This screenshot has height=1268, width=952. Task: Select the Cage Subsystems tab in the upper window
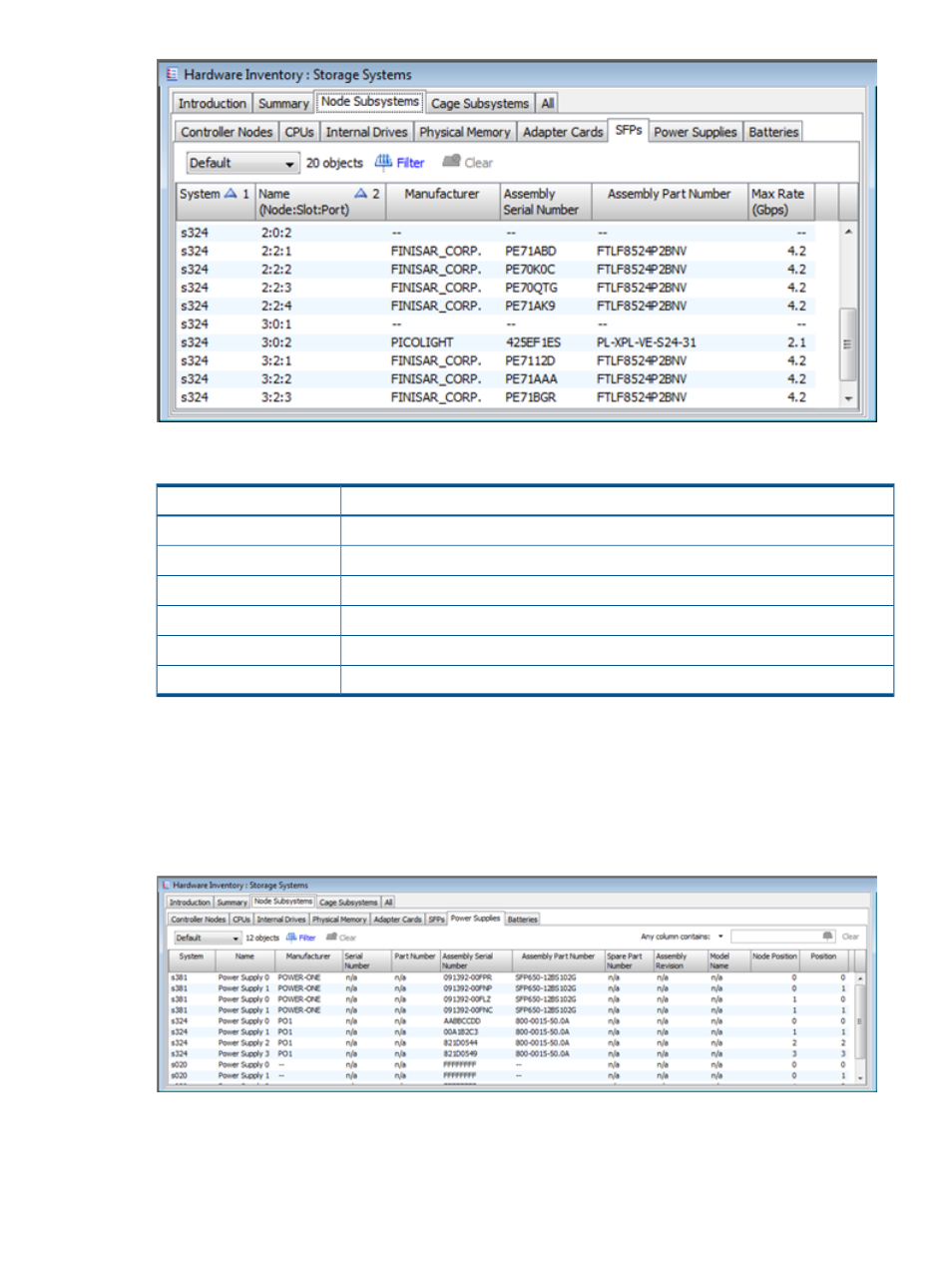(x=480, y=103)
